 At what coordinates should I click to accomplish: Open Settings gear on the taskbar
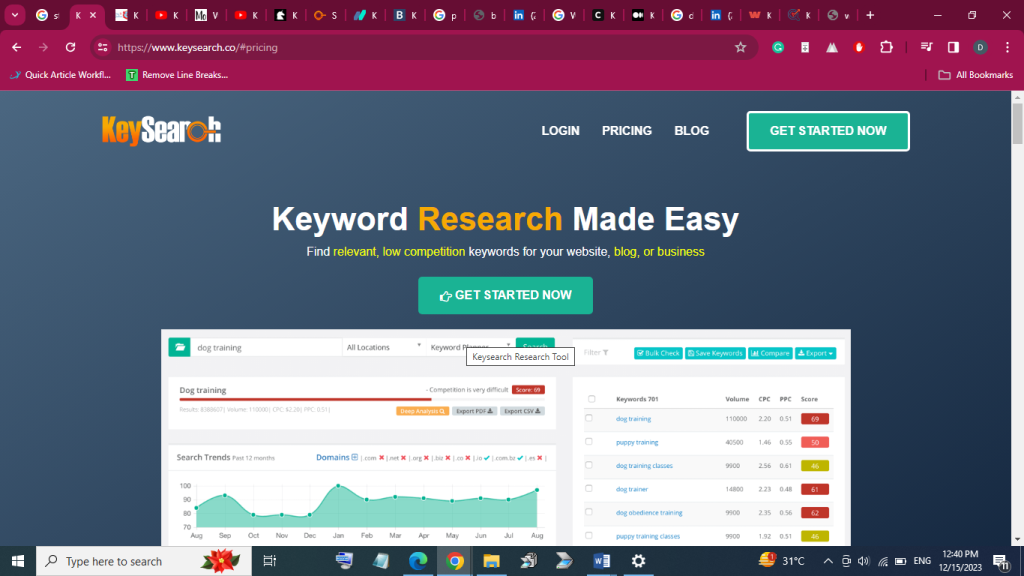(638, 561)
